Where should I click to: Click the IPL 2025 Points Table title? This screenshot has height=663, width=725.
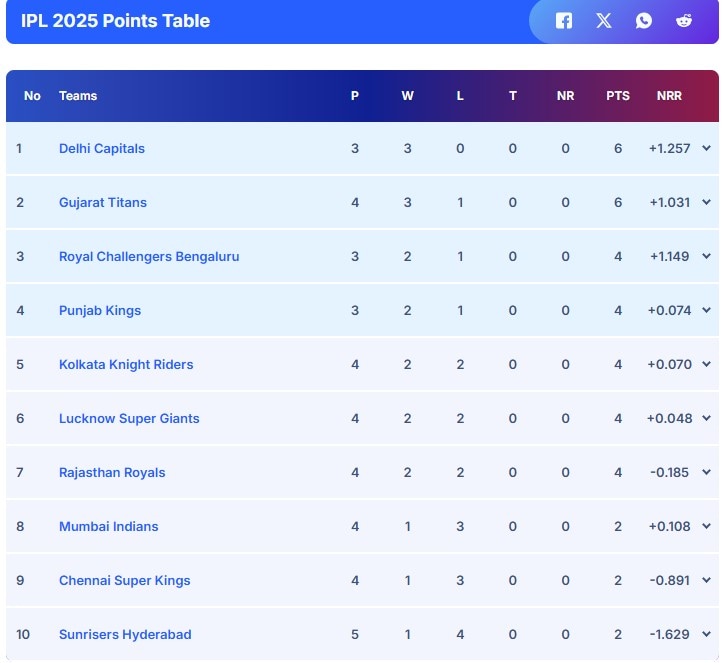tap(115, 21)
